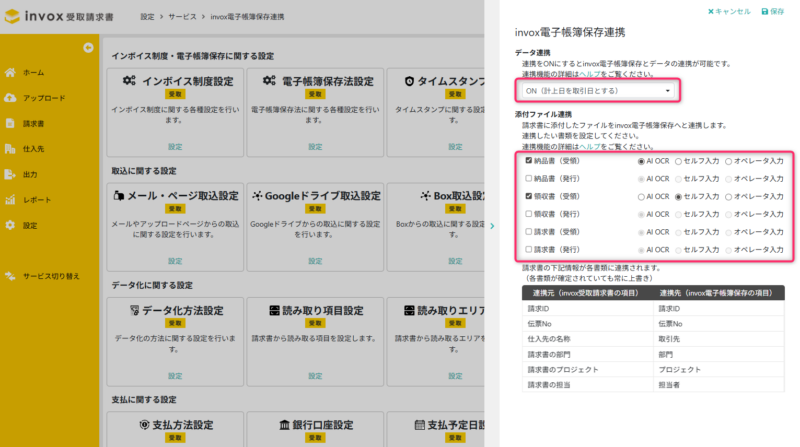
Task: Check the 請求書（受領） checkbox
Action: [x=529, y=232]
